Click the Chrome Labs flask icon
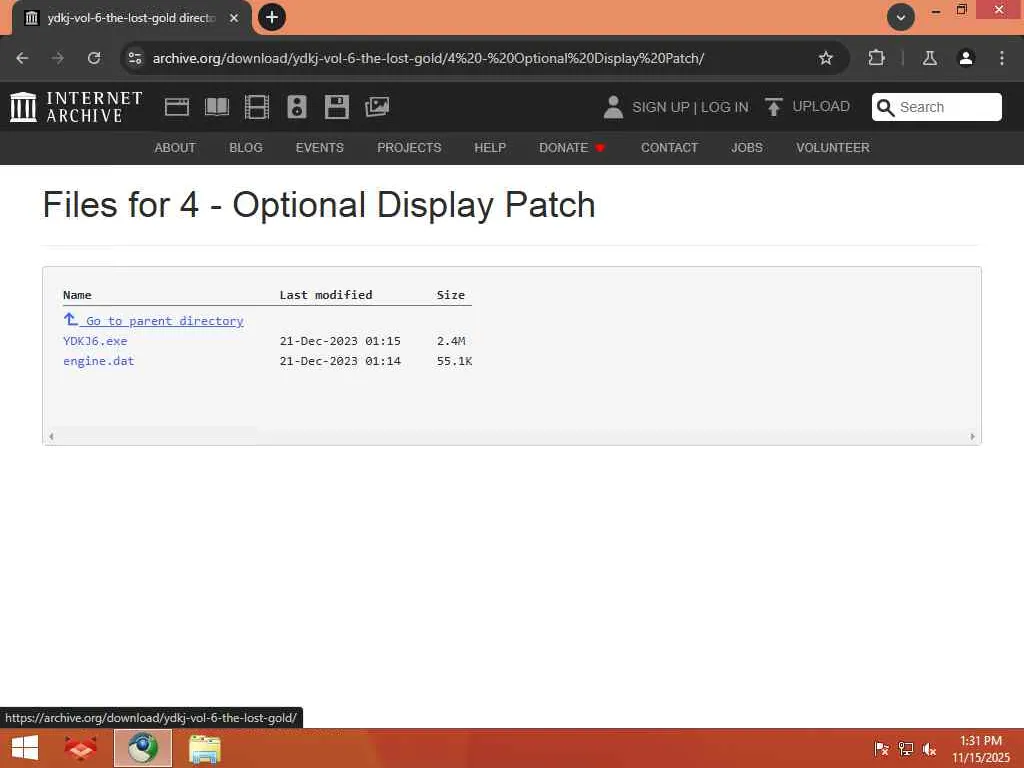This screenshot has width=1024, height=768. (930, 58)
